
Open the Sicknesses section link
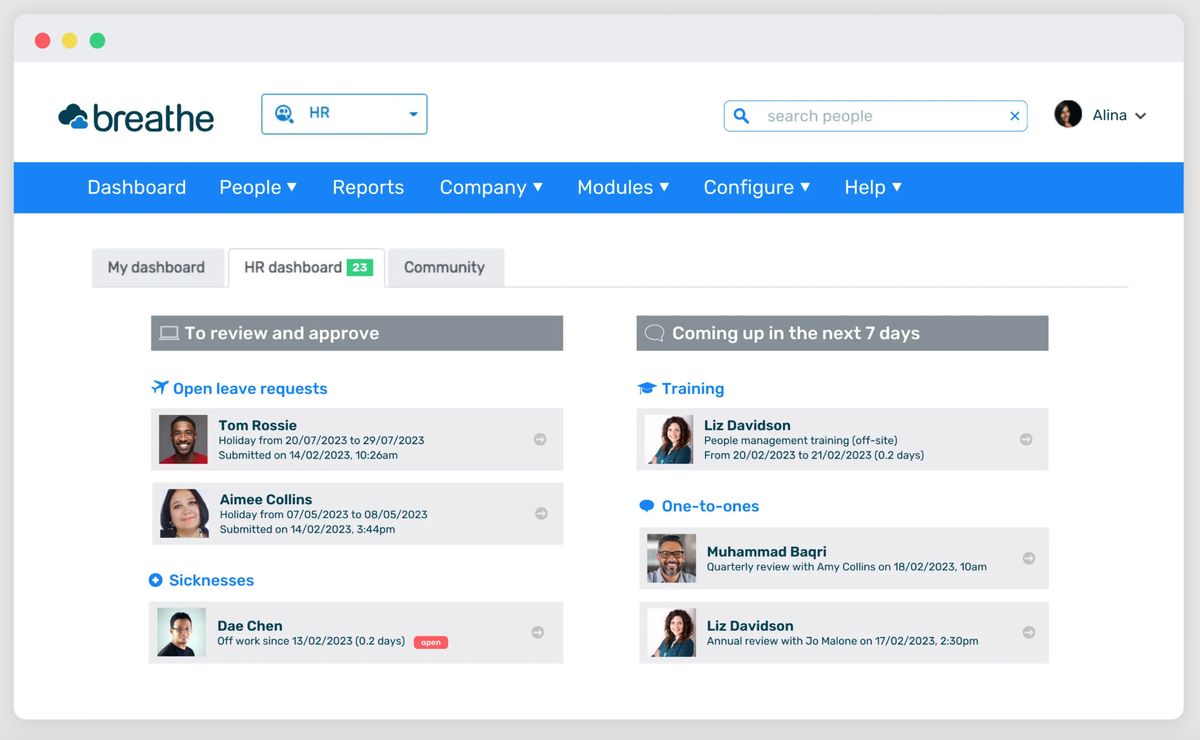(211, 580)
